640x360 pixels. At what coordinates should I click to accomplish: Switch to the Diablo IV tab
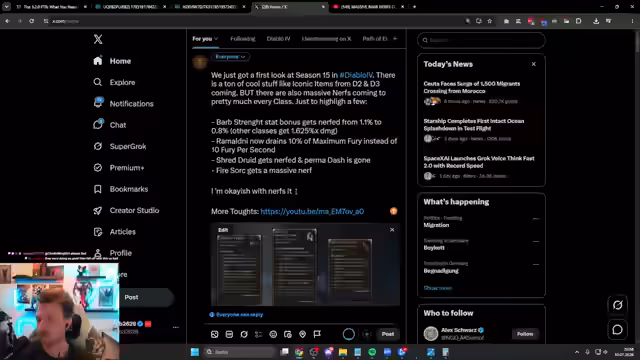pos(278,39)
